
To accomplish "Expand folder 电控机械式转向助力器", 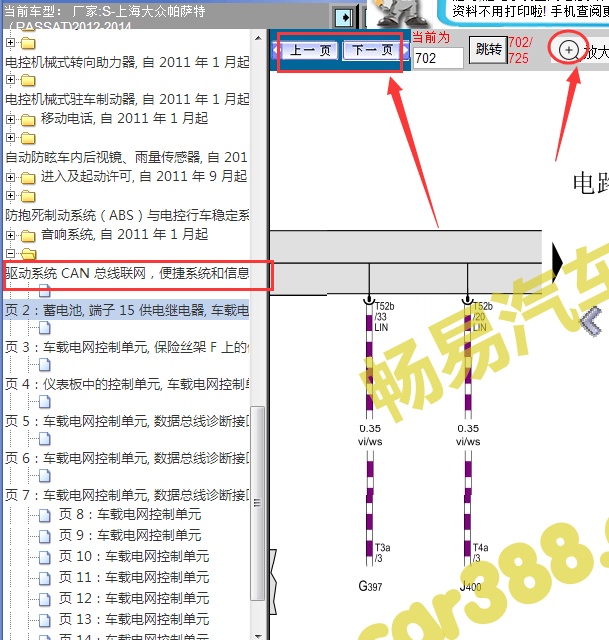I will (x=11, y=42).
